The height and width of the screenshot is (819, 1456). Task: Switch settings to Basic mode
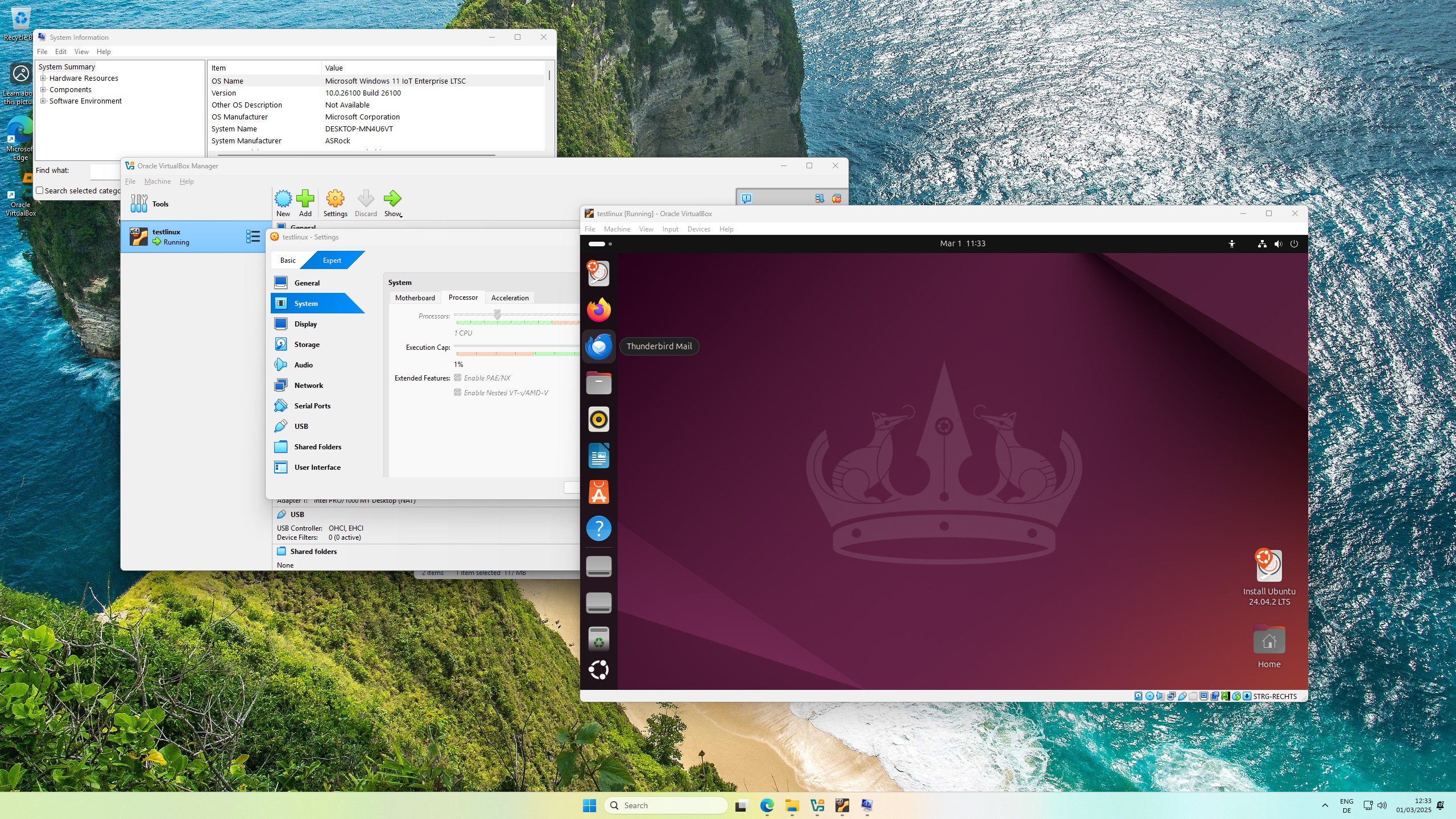288,260
